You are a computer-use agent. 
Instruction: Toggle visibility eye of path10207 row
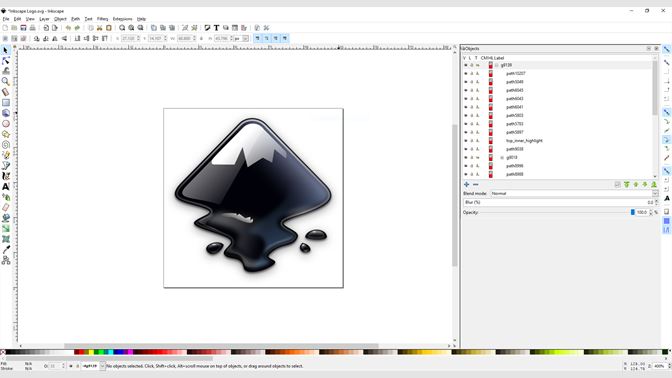(x=466, y=74)
